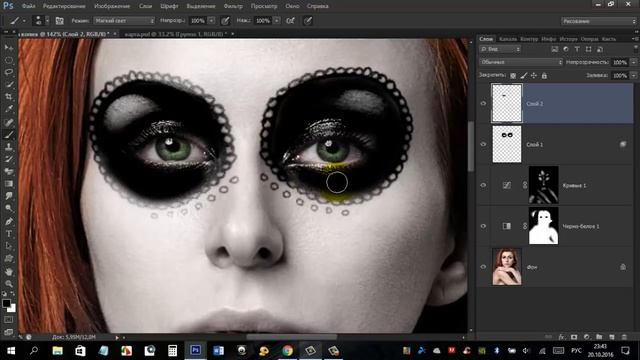Screen dimensions: 640x360
Task: Filter layers by adjustment layers icon
Action: coord(566,49)
